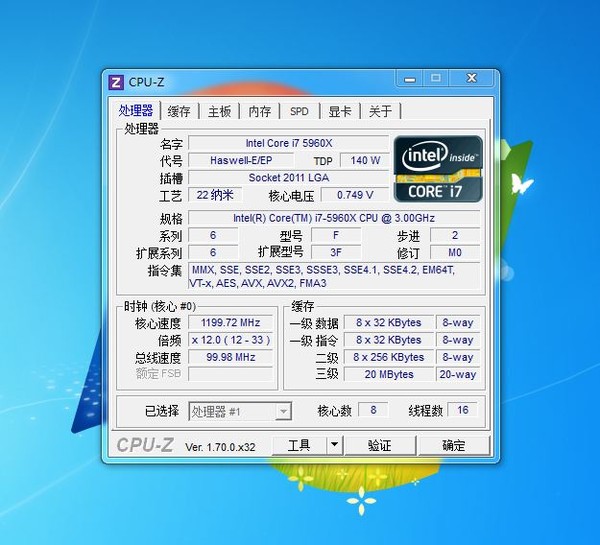Select the 处理器 tab
The width and height of the screenshot is (600, 545).
[x=136, y=110]
